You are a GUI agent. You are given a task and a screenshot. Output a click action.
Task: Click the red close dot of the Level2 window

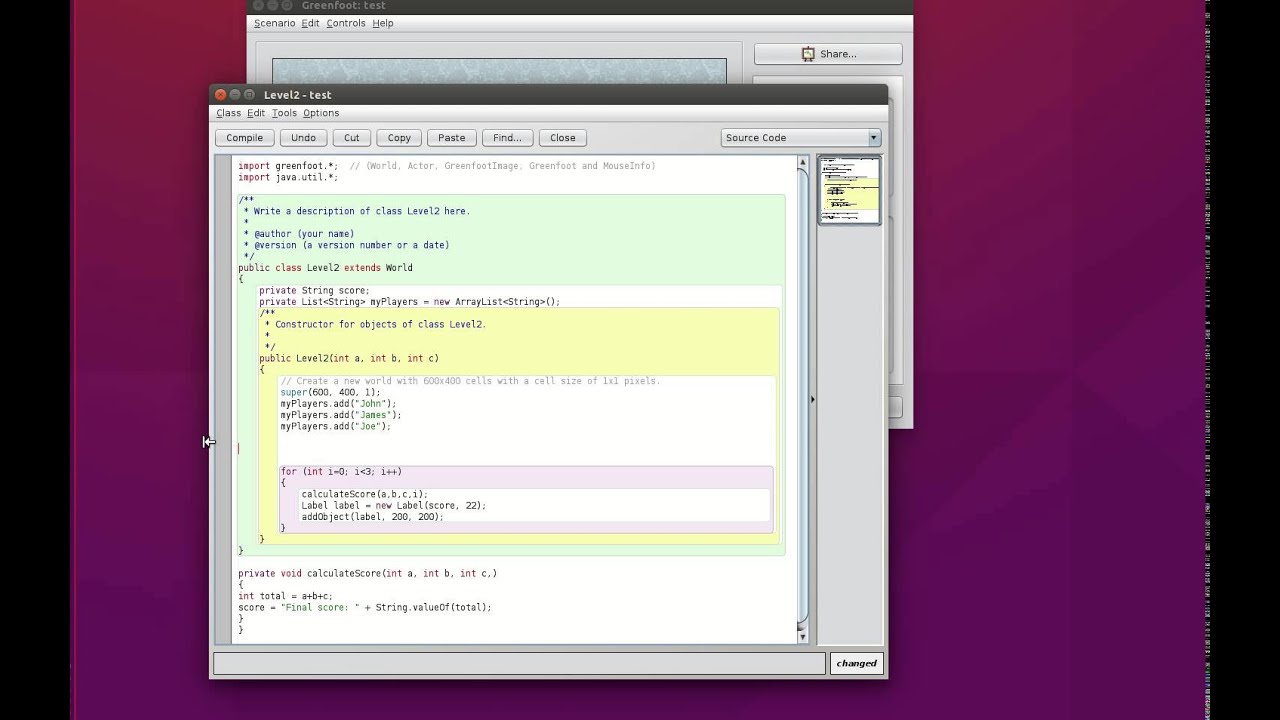(219, 94)
